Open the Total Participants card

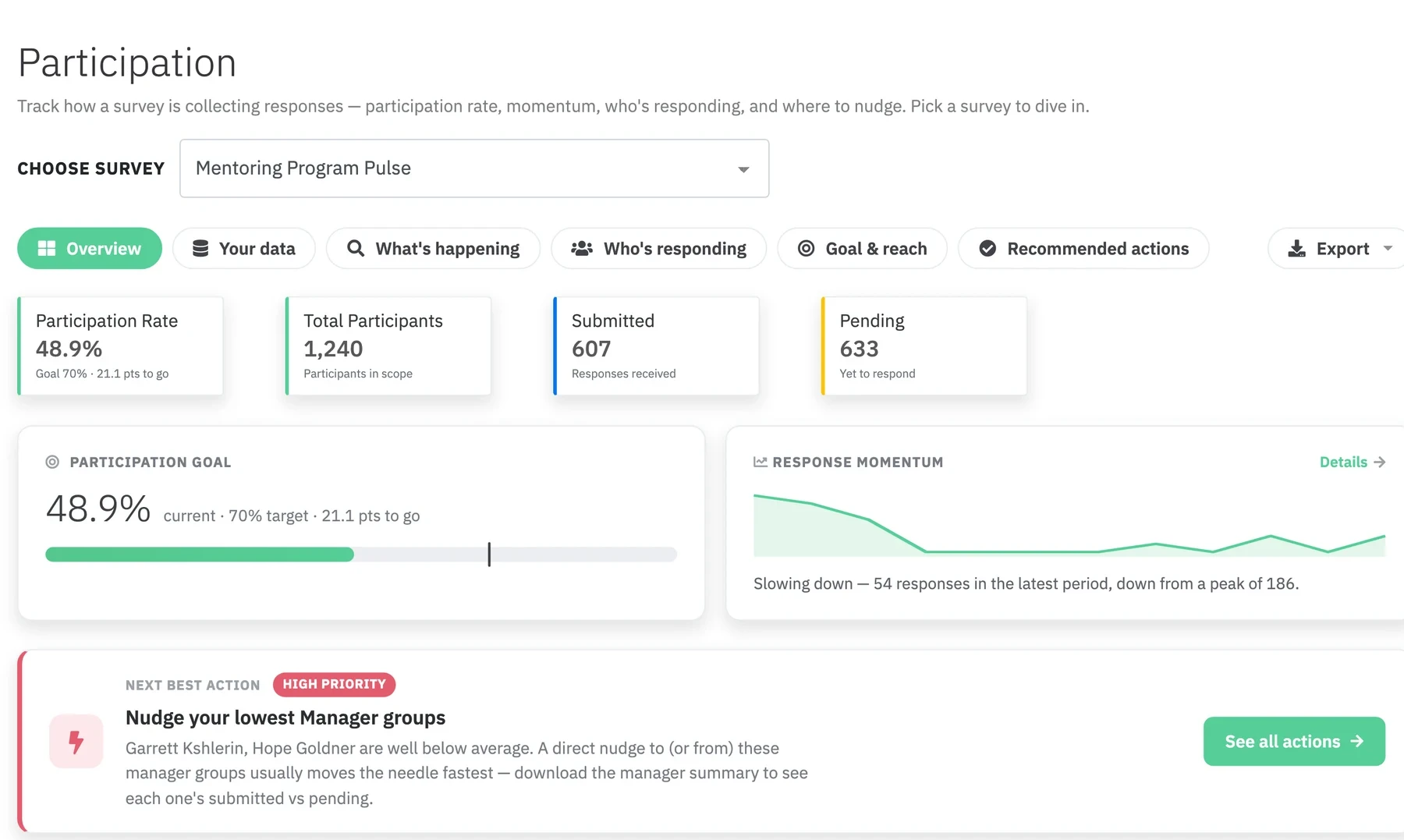click(388, 346)
